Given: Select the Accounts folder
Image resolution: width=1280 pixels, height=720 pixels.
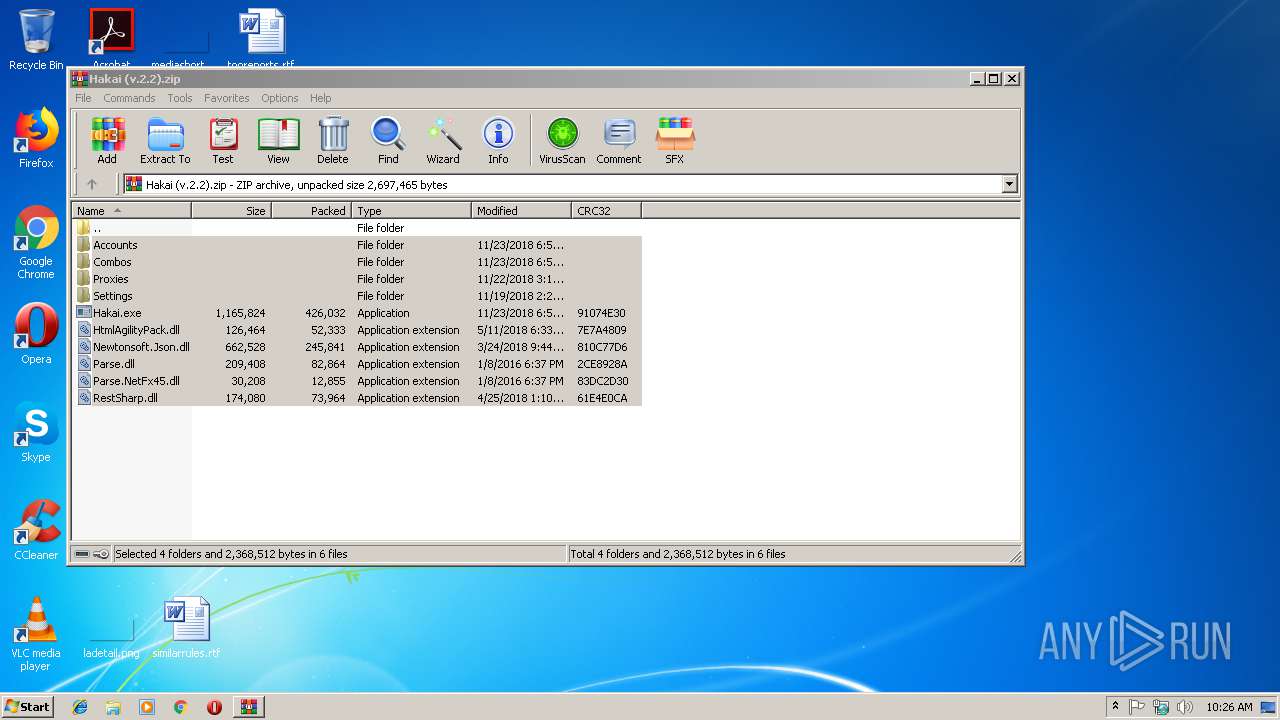Looking at the screenshot, I should [356, 245].
